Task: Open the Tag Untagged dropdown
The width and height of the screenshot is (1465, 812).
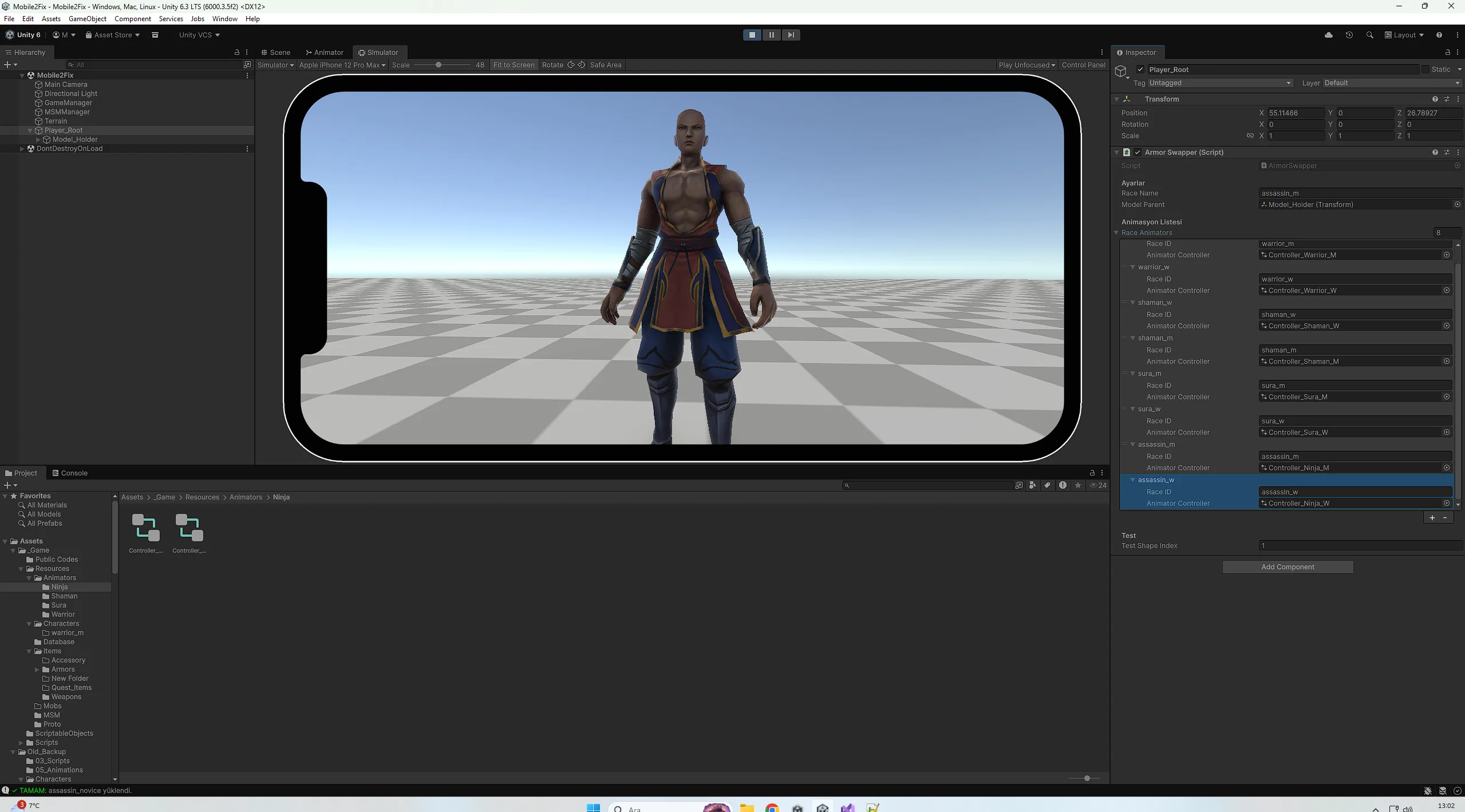Action: [1219, 83]
